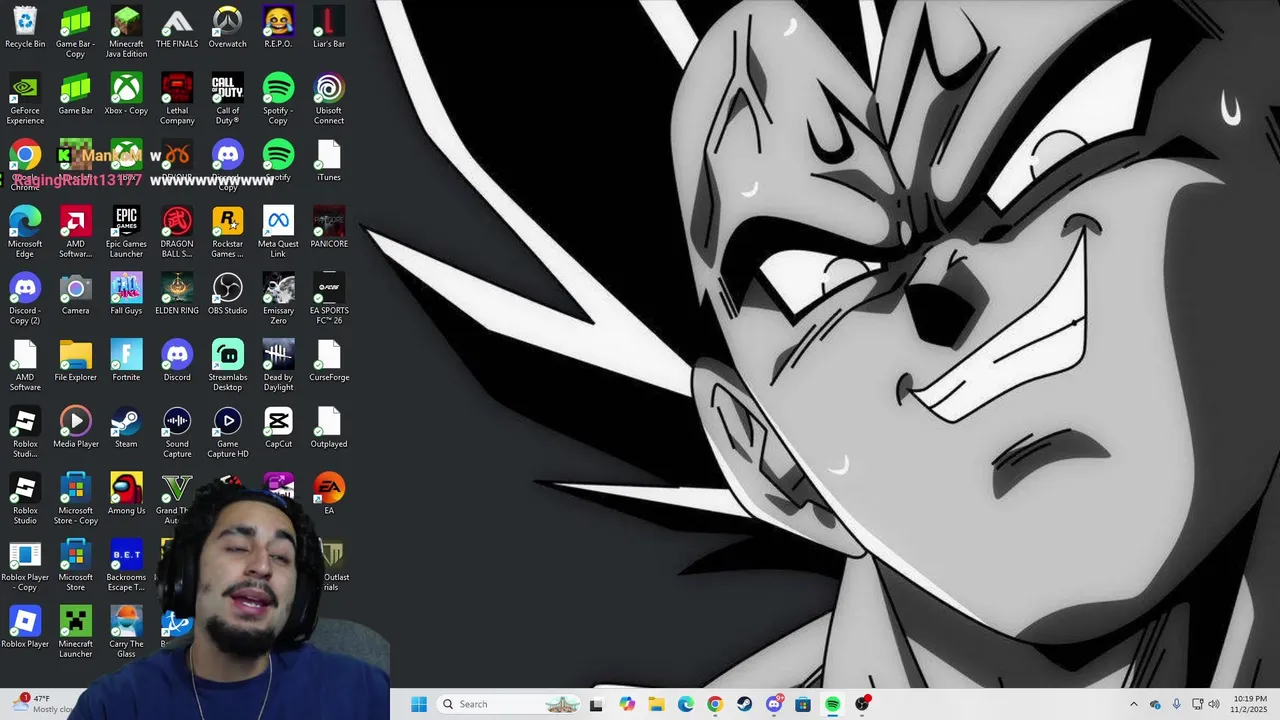The image size is (1280, 720).
Task: Click the taskbar Search box
Action: (510, 704)
